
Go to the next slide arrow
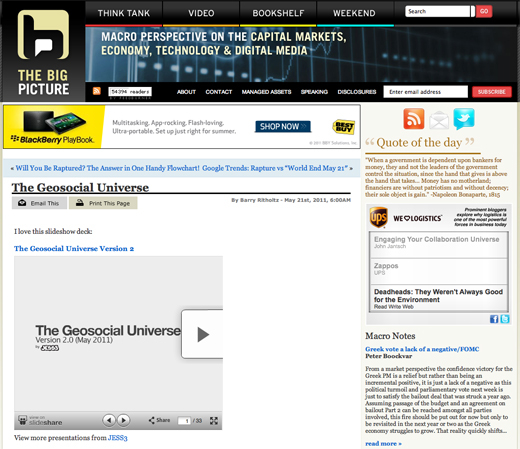[124, 420]
